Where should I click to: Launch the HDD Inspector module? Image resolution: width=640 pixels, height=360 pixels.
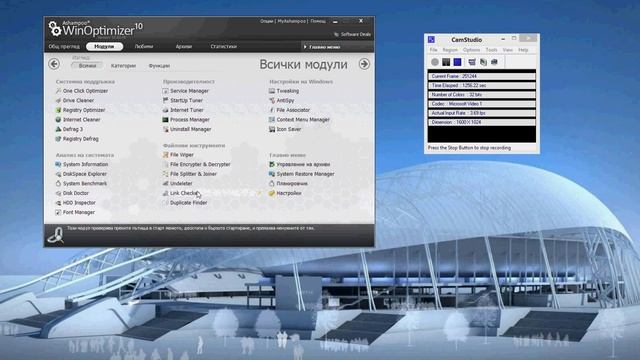coord(79,202)
